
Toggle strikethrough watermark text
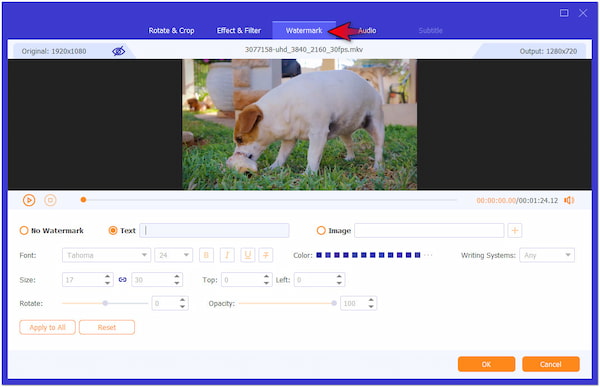(266, 255)
